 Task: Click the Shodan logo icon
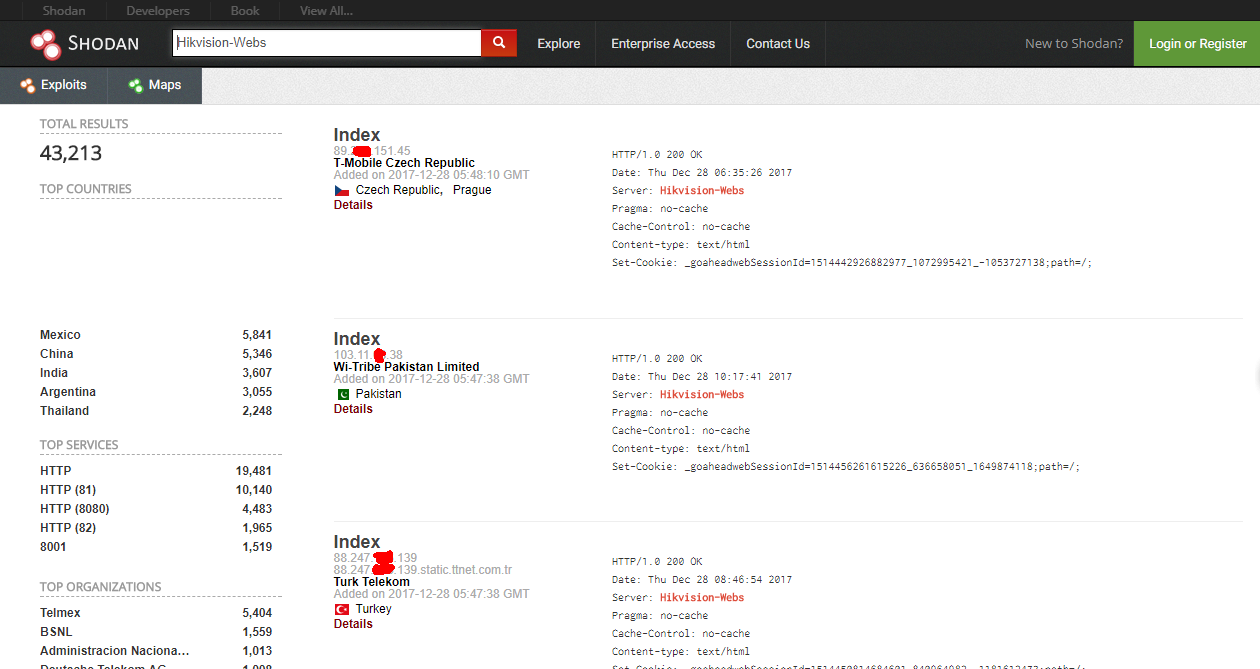click(45, 44)
